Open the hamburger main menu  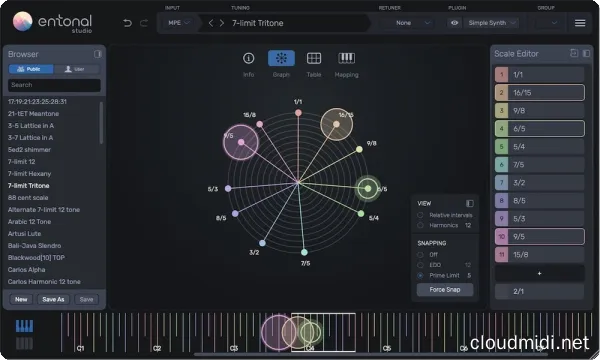click(x=580, y=23)
